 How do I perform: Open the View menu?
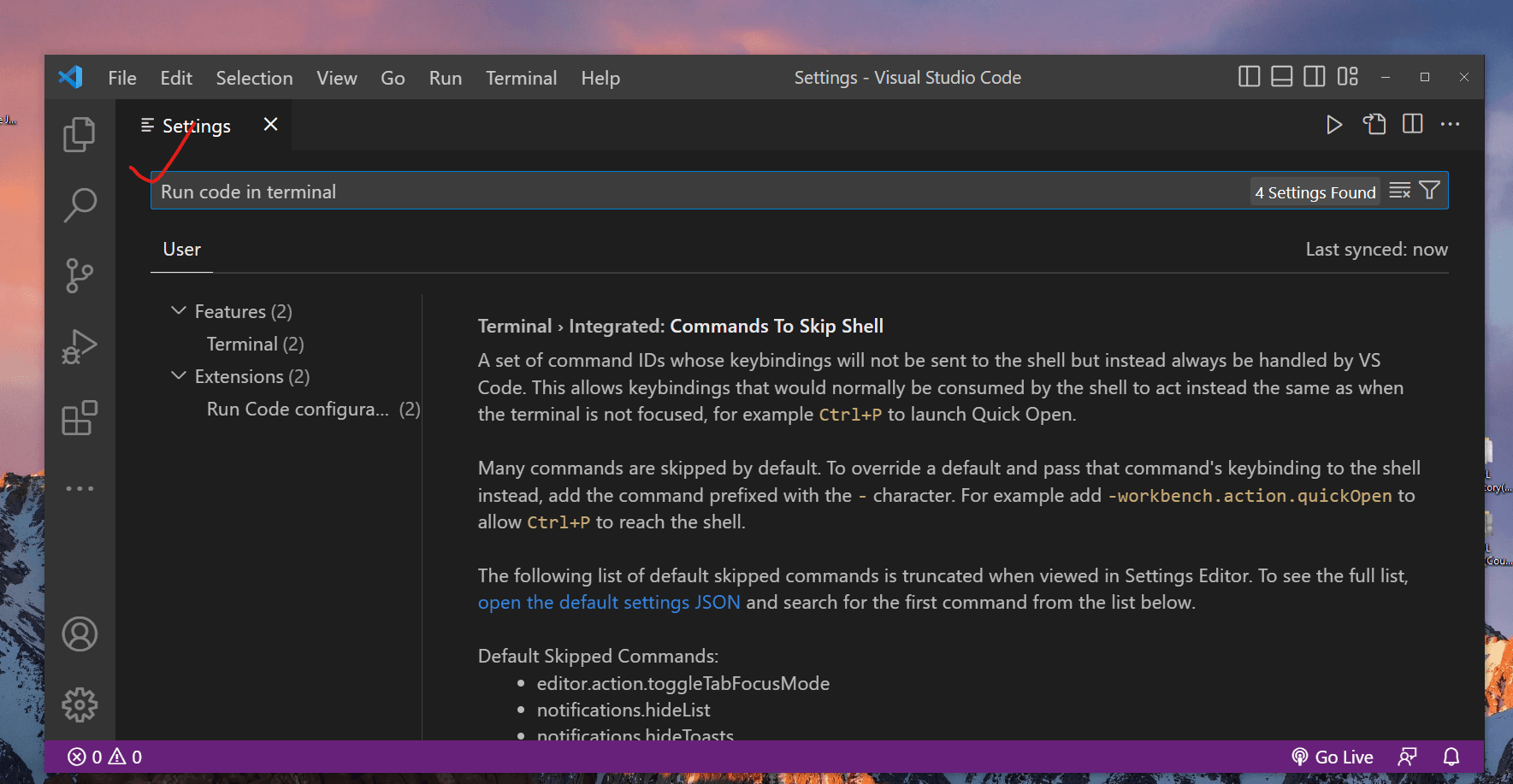[337, 78]
